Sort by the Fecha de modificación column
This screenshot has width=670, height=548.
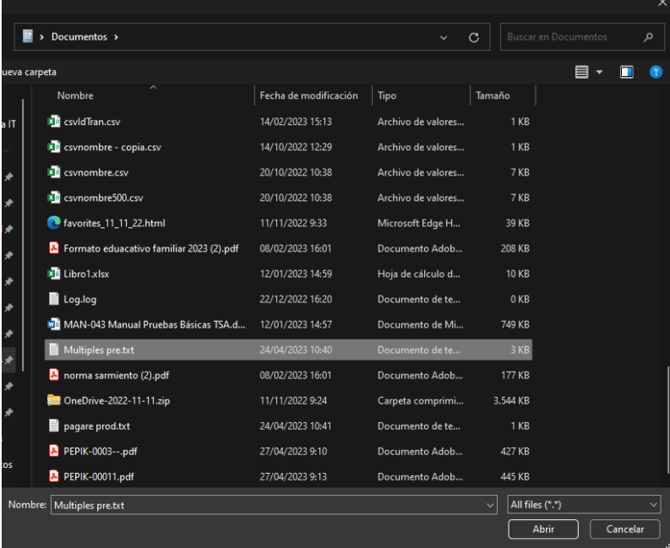coord(309,95)
